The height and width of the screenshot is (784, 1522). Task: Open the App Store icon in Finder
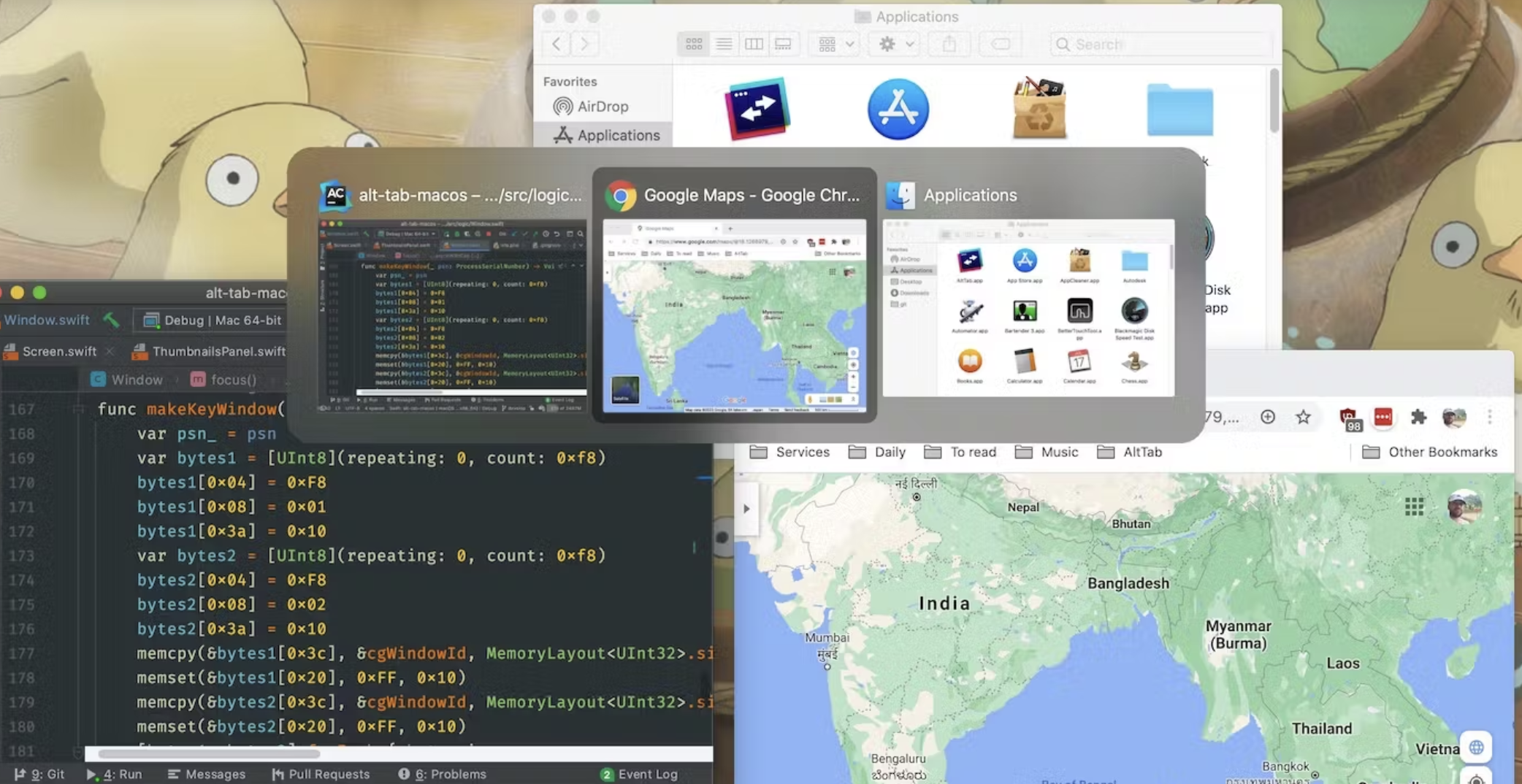898,109
